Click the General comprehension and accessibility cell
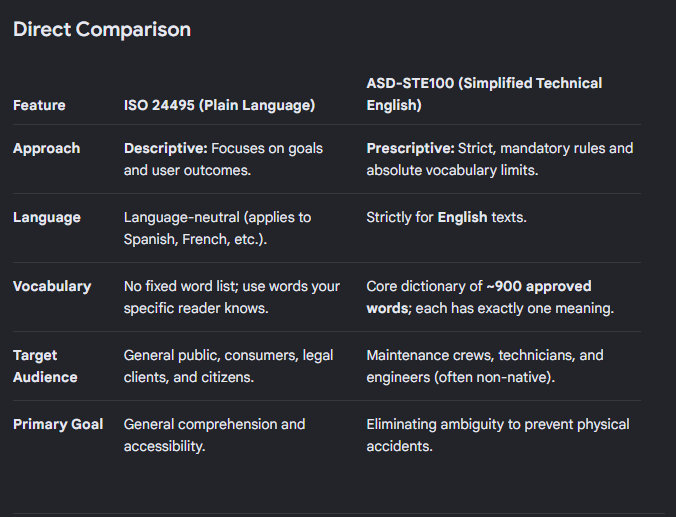 pos(214,435)
